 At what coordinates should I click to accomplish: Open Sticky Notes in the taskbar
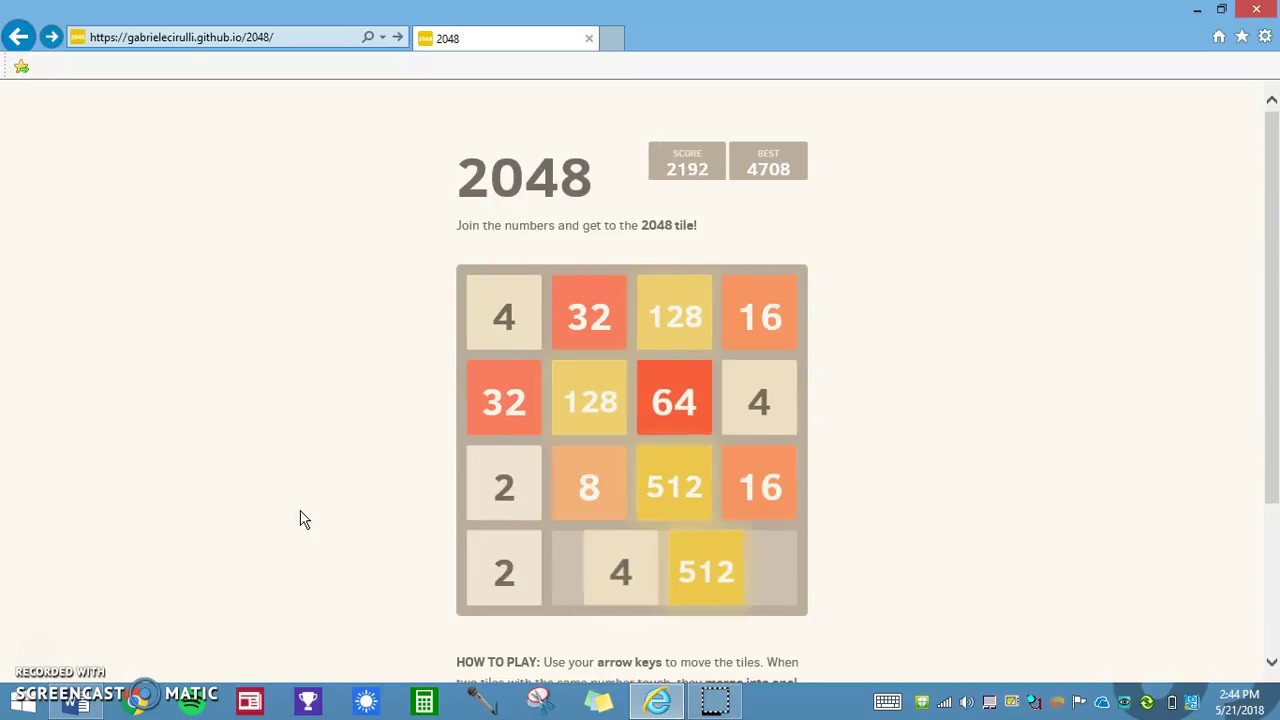tap(599, 701)
